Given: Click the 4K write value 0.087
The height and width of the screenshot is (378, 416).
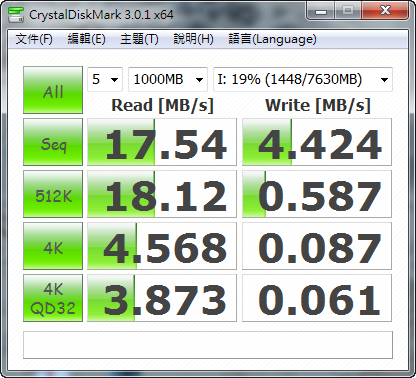Looking at the screenshot, I should click(x=317, y=246).
